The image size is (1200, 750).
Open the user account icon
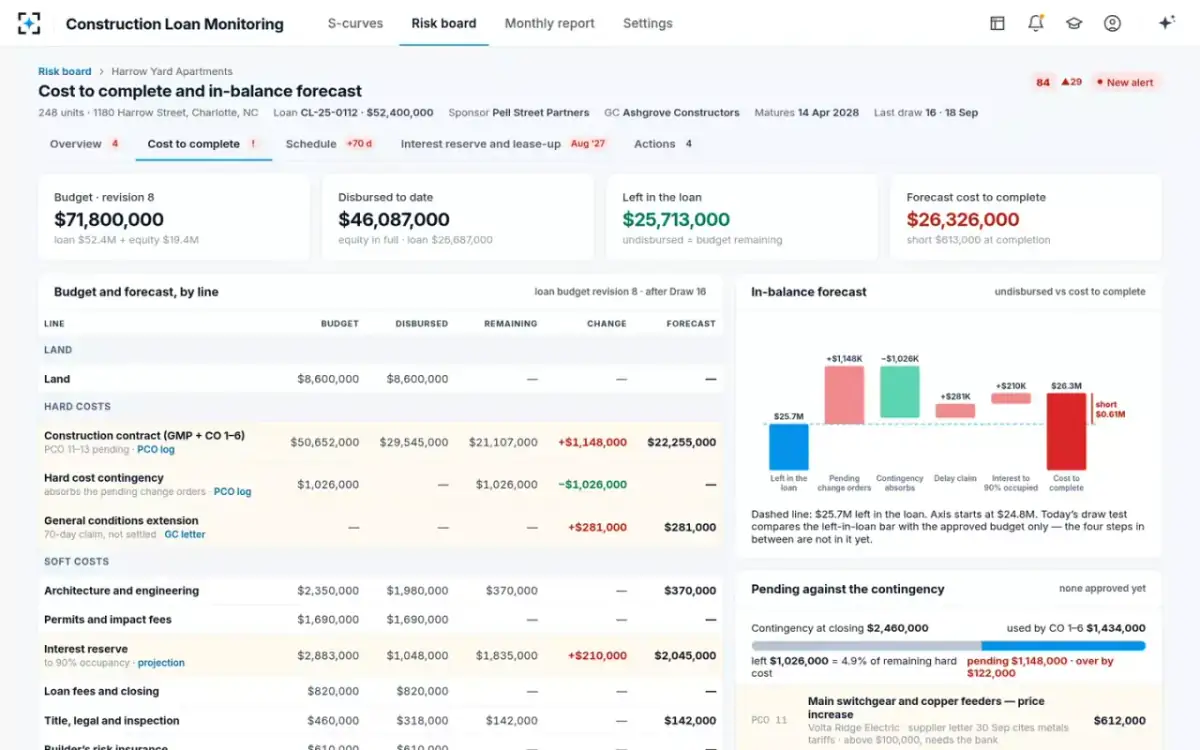[1112, 23]
